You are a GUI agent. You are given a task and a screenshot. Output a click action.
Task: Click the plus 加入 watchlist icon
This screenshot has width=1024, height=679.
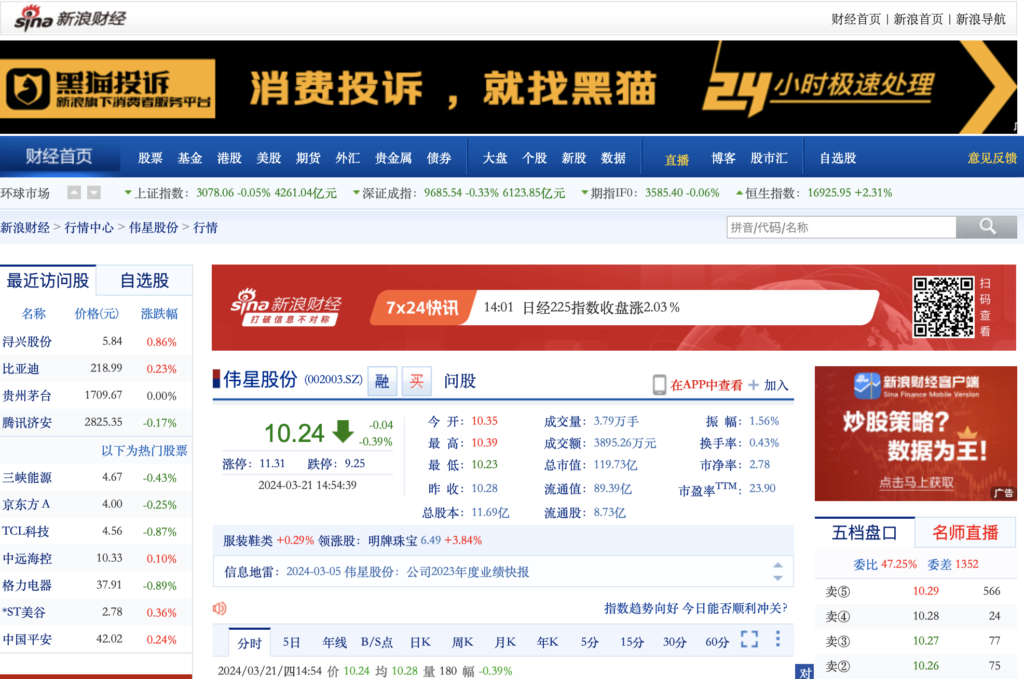pyautogui.click(x=753, y=385)
